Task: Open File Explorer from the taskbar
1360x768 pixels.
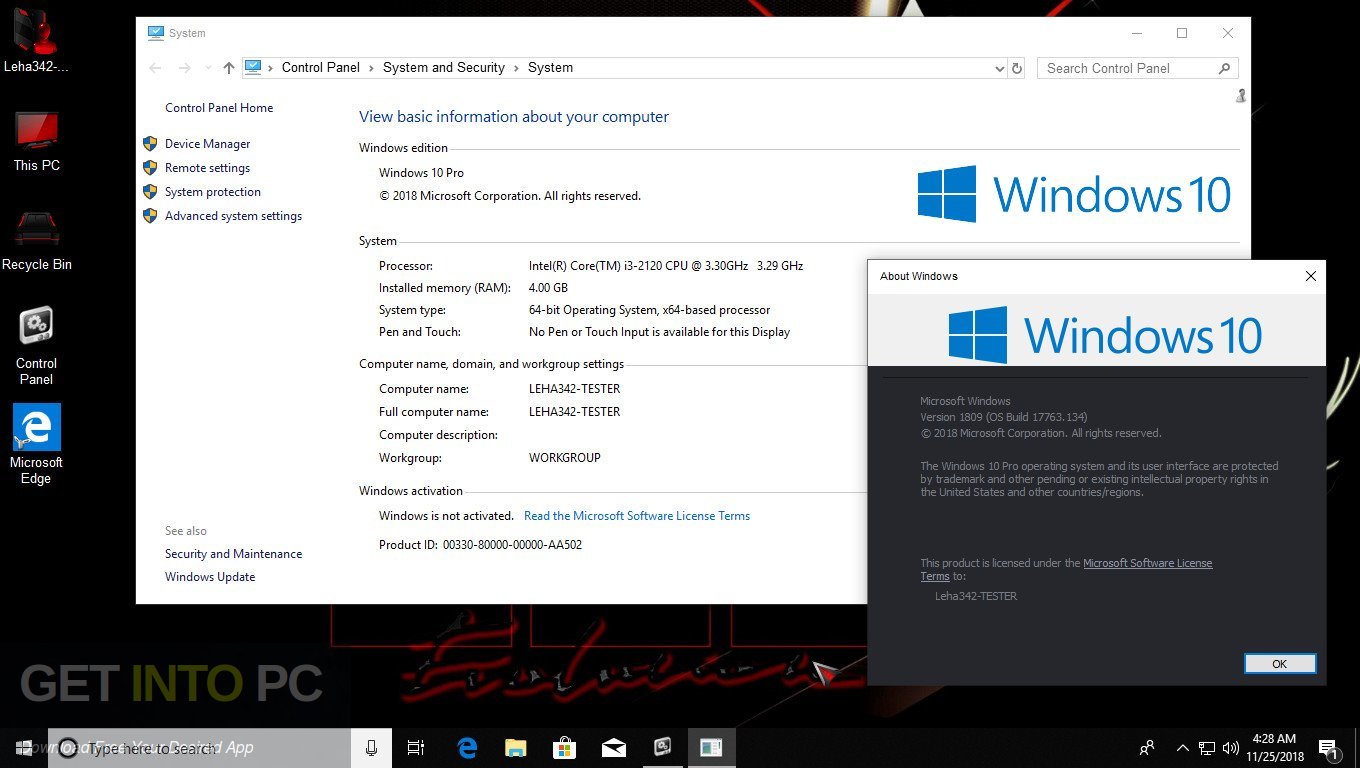Action: coord(516,747)
